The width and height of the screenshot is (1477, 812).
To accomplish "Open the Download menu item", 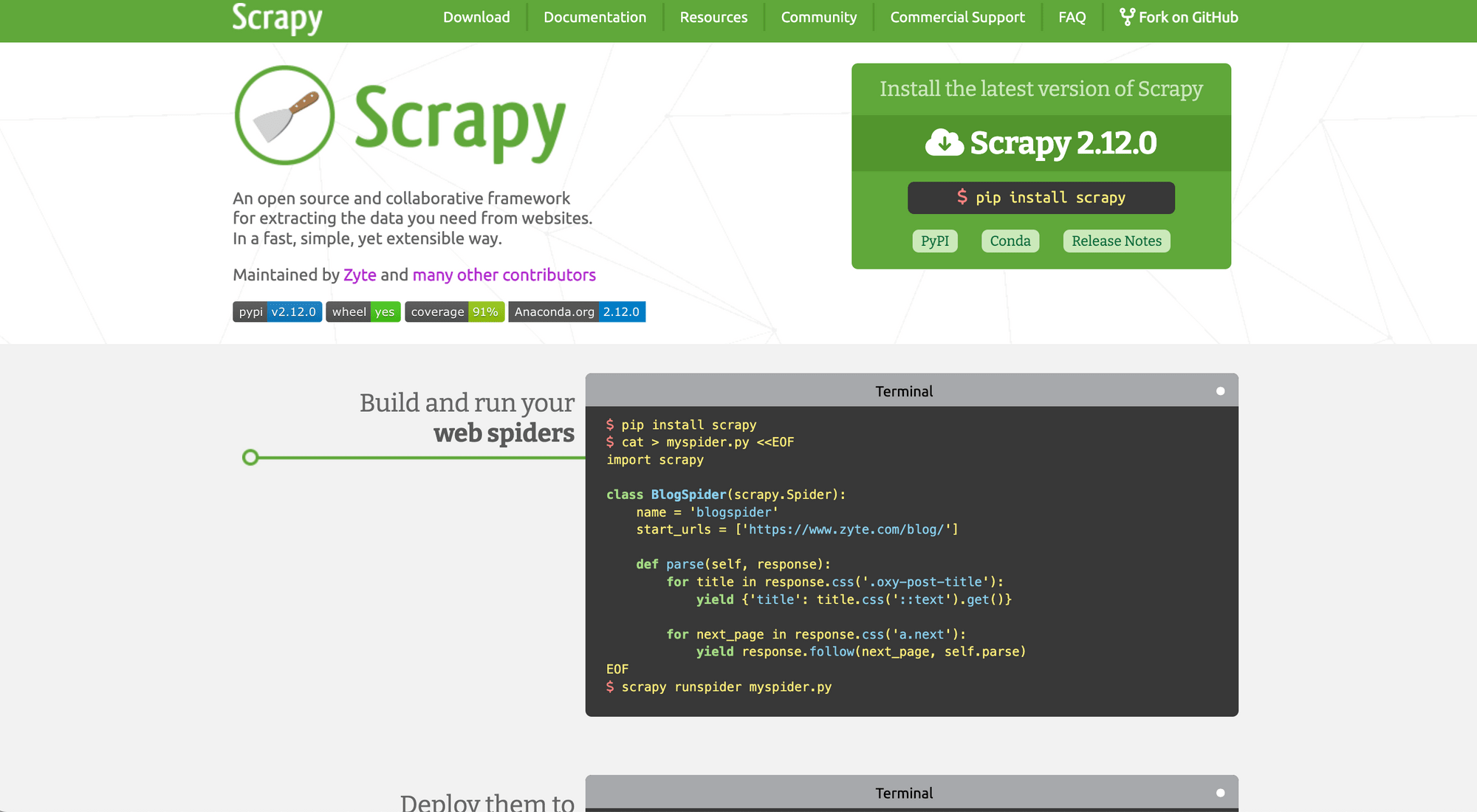I will point(476,17).
